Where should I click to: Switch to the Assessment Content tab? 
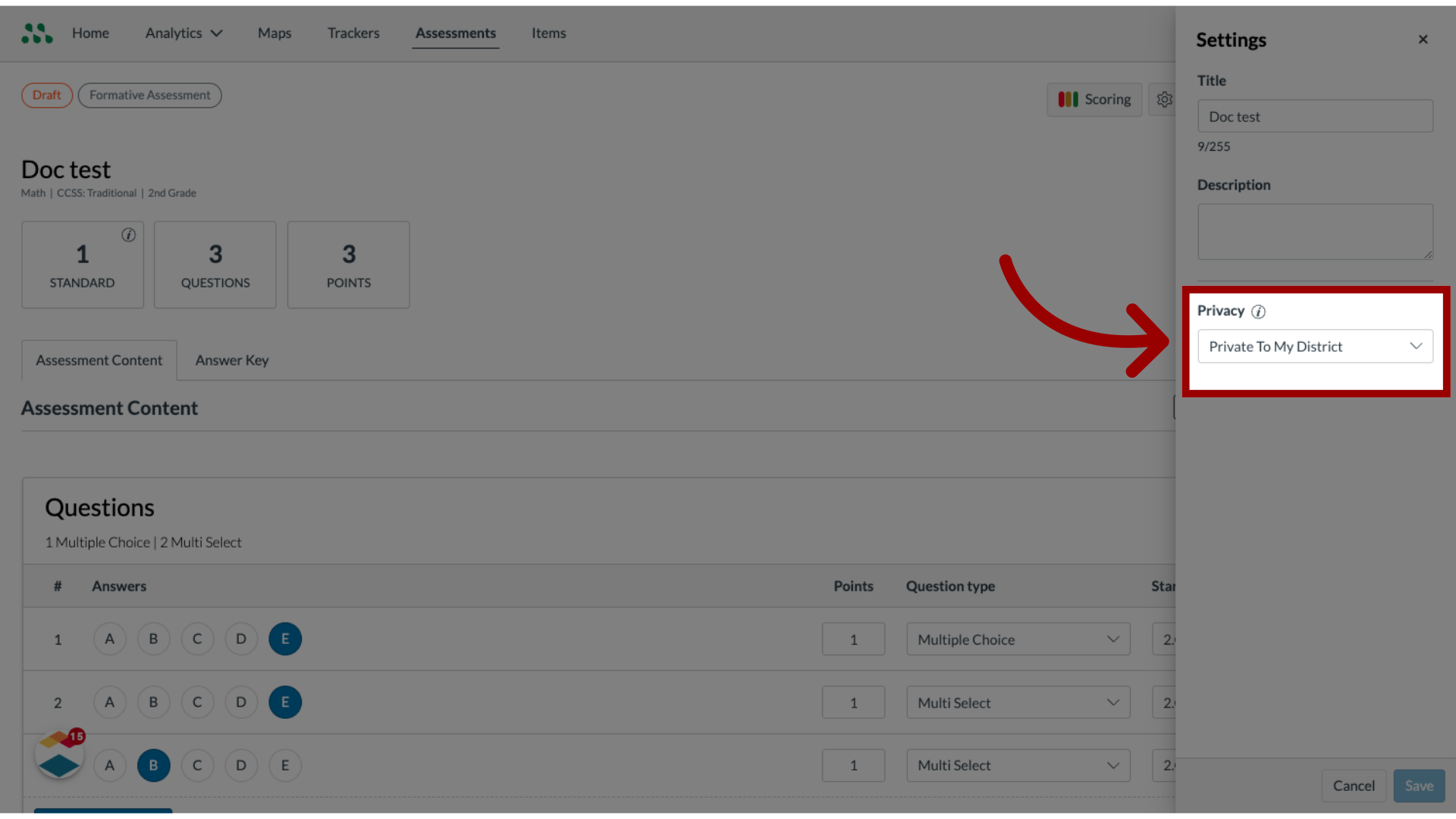(99, 360)
